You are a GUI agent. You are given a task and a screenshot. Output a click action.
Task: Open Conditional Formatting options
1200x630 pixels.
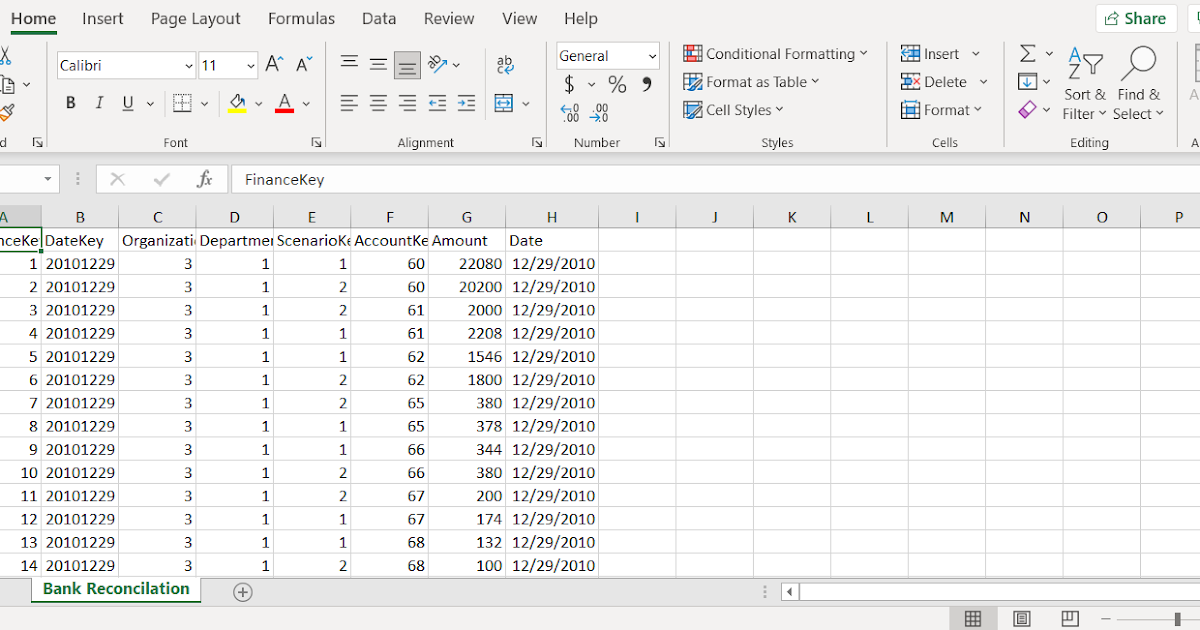(x=776, y=53)
